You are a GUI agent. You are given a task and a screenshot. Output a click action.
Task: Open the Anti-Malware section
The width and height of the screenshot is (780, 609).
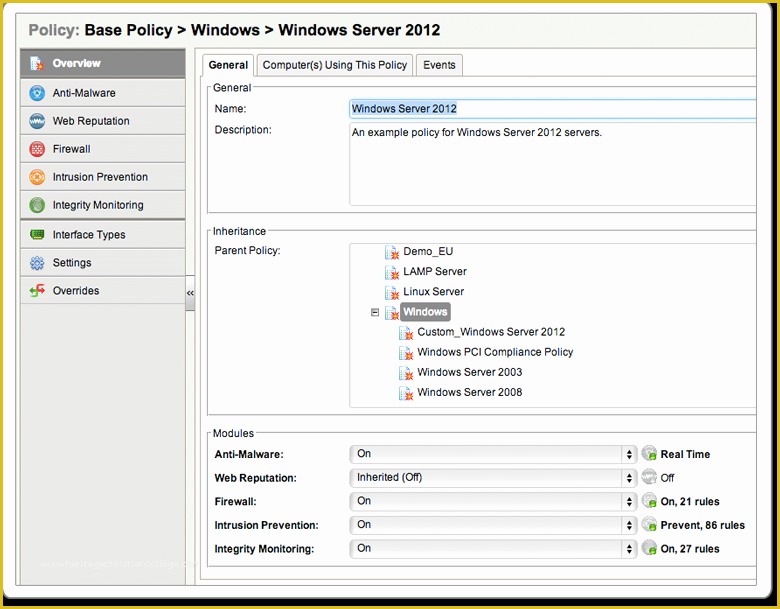(x=102, y=93)
